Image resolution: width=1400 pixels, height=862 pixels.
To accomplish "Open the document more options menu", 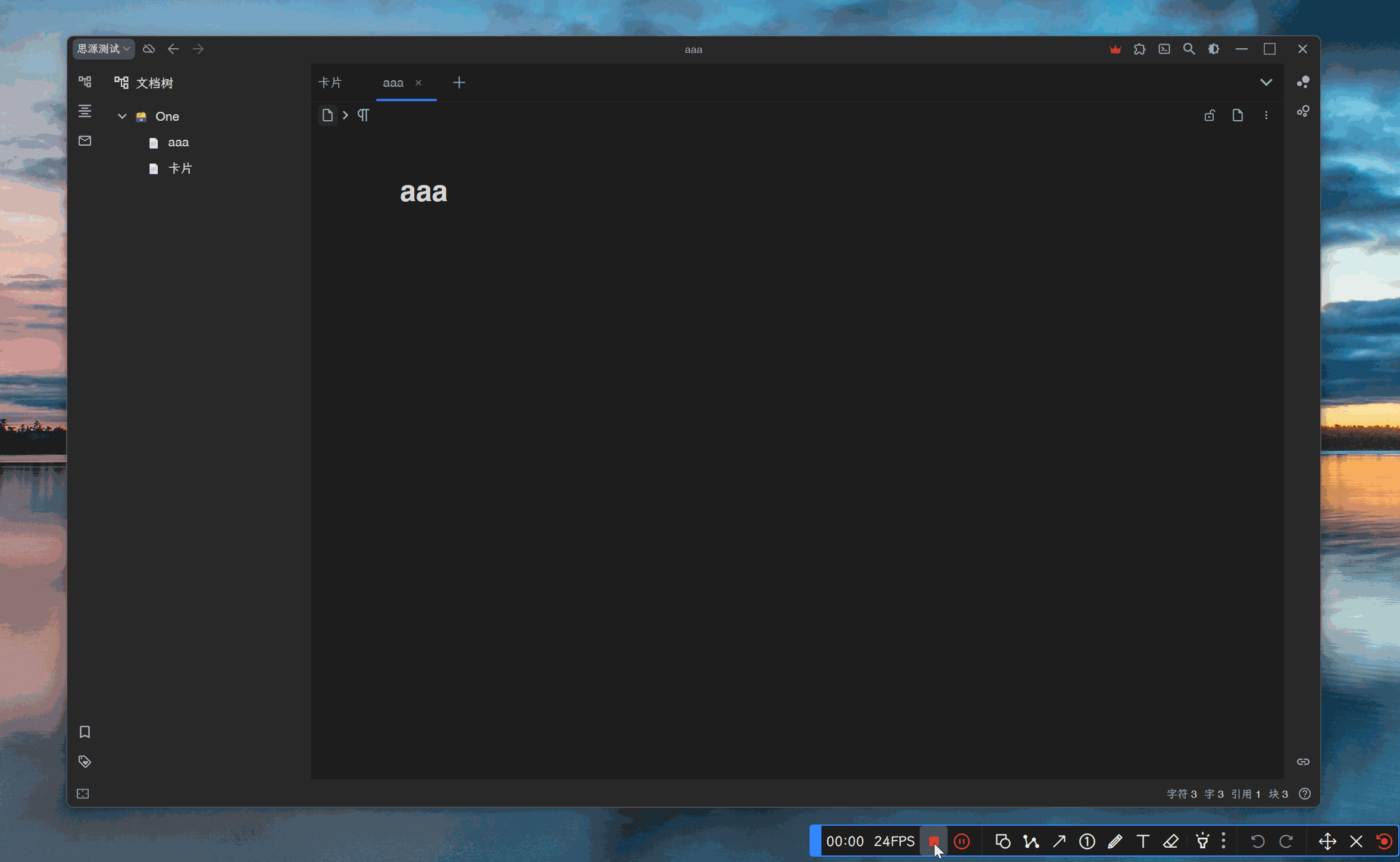I will click(x=1266, y=115).
